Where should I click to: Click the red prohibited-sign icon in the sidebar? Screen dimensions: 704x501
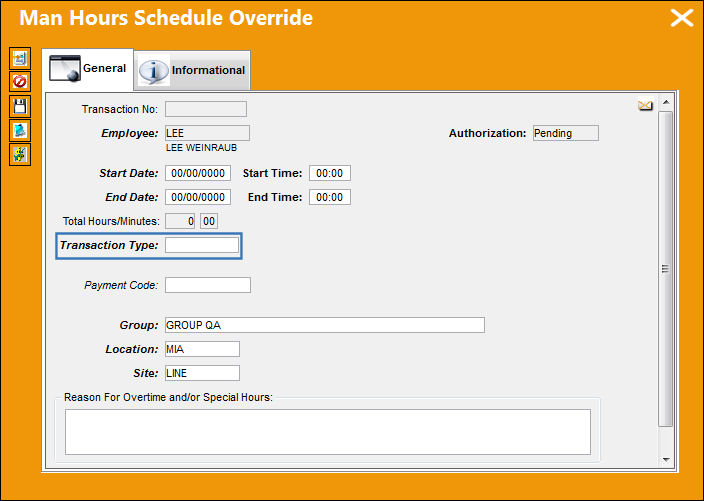20,82
